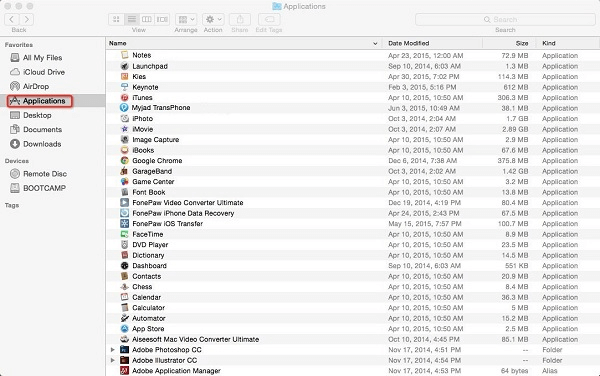Select the DVD Player icon
The image size is (600, 376).
[x=124, y=244]
